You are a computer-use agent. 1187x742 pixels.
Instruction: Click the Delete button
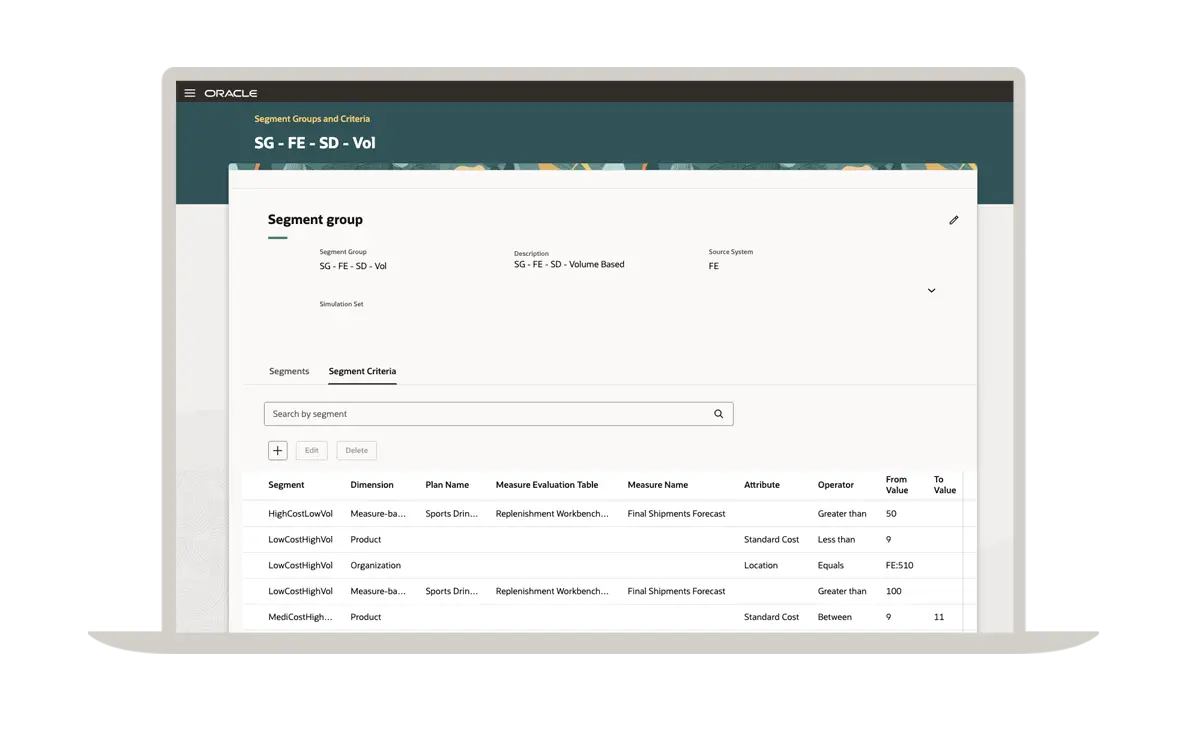coord(356,451)
